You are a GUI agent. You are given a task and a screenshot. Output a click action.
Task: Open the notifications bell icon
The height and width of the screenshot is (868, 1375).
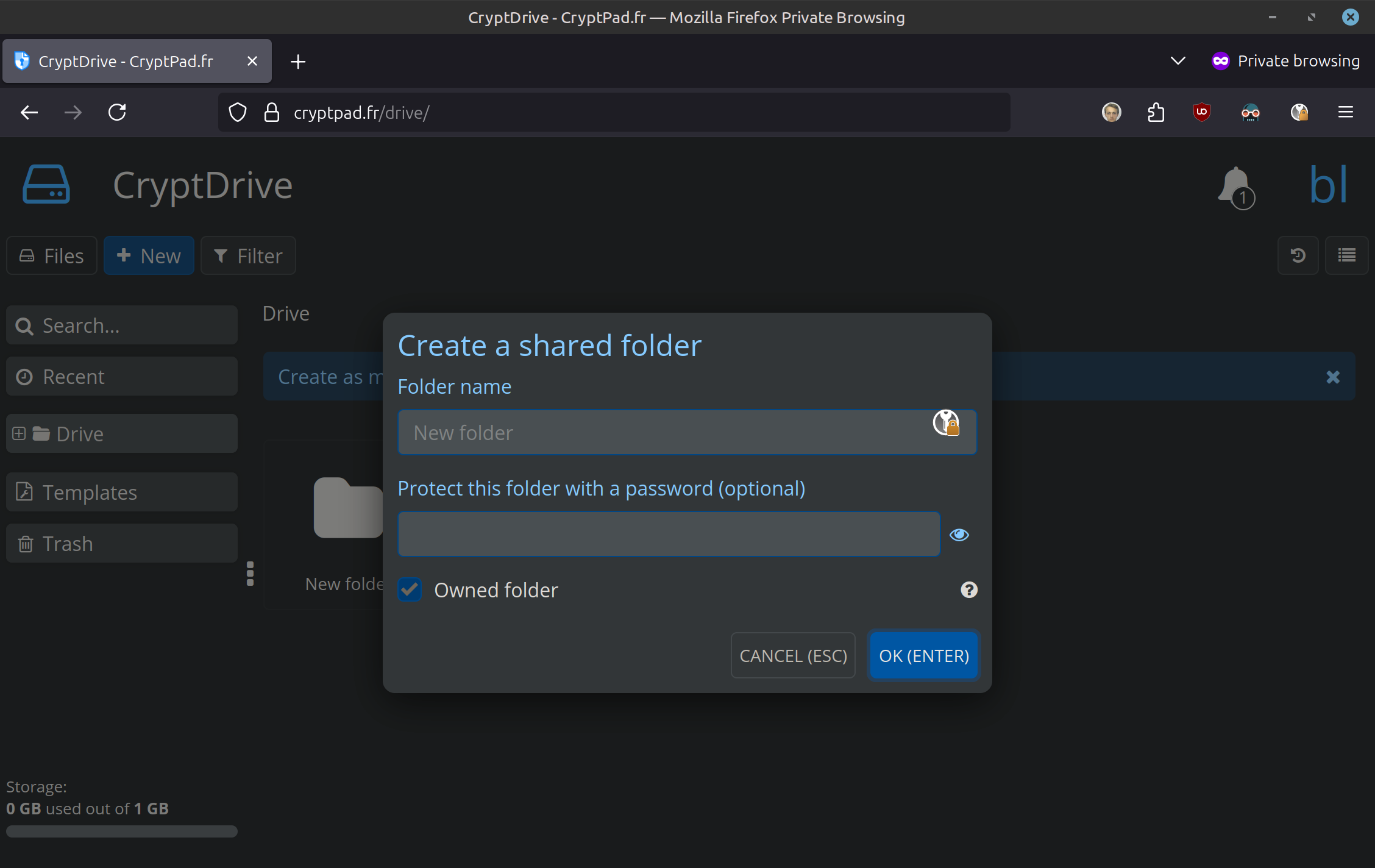[x=1235, y=186]
